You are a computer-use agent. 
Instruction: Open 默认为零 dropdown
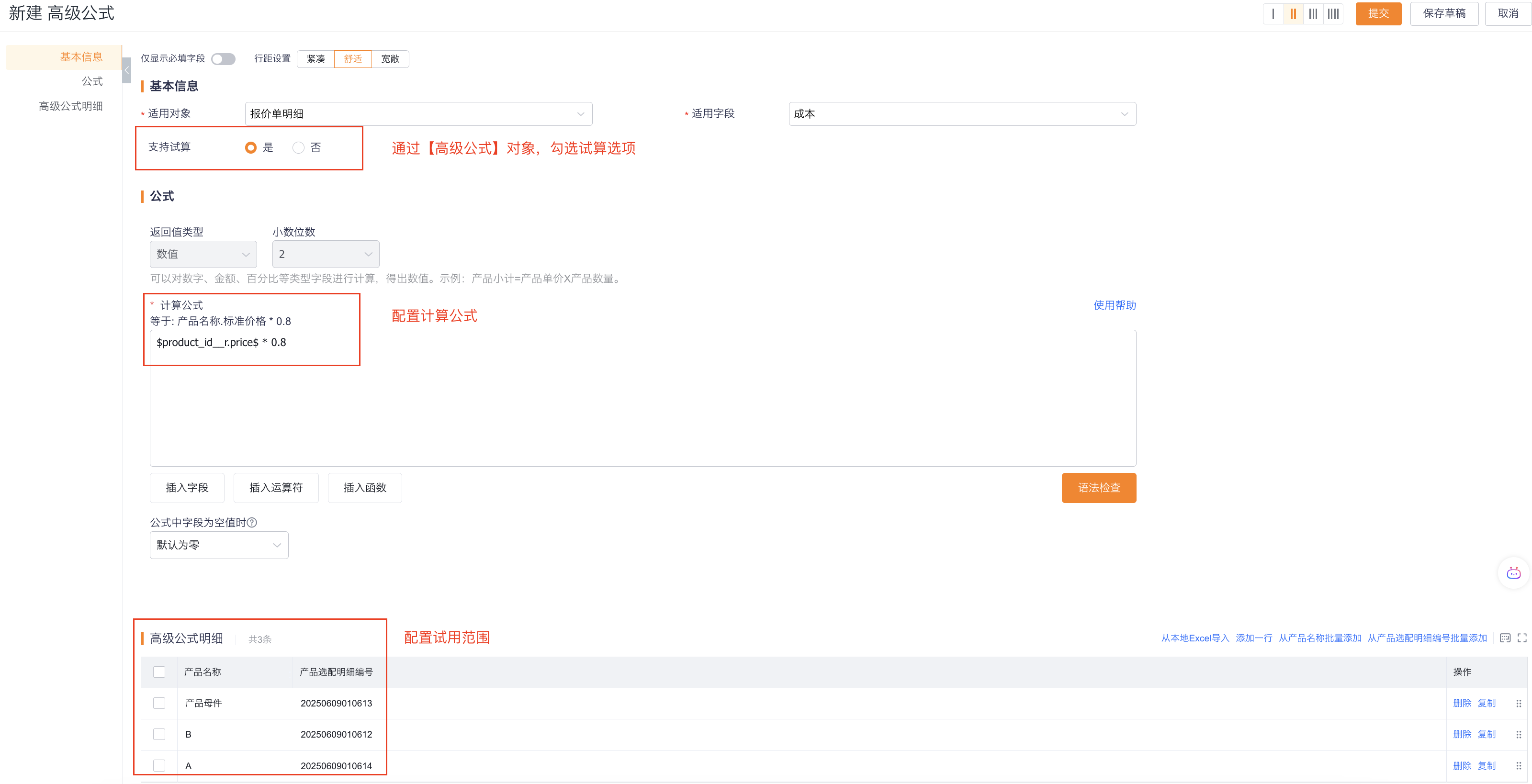(219, 545)
